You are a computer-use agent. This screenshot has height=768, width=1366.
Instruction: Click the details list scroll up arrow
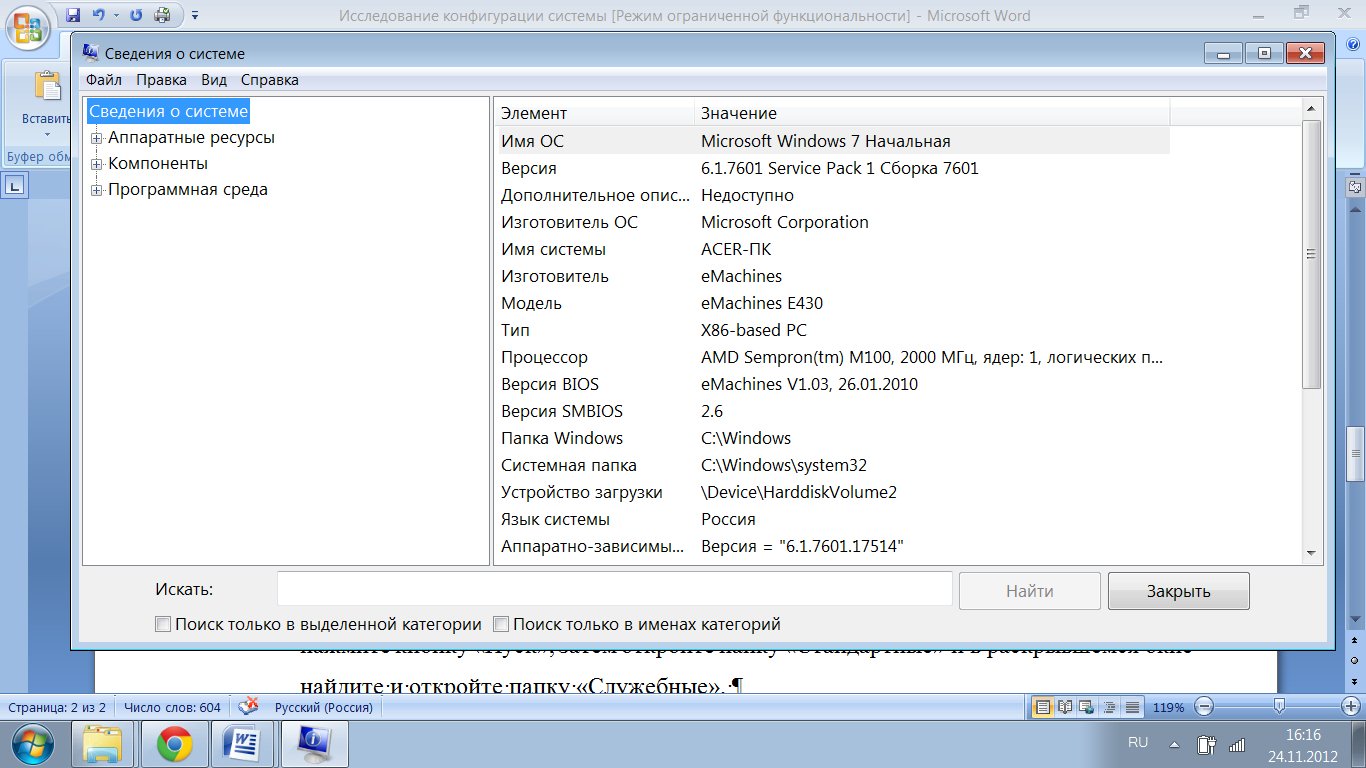pos(1311,108)
